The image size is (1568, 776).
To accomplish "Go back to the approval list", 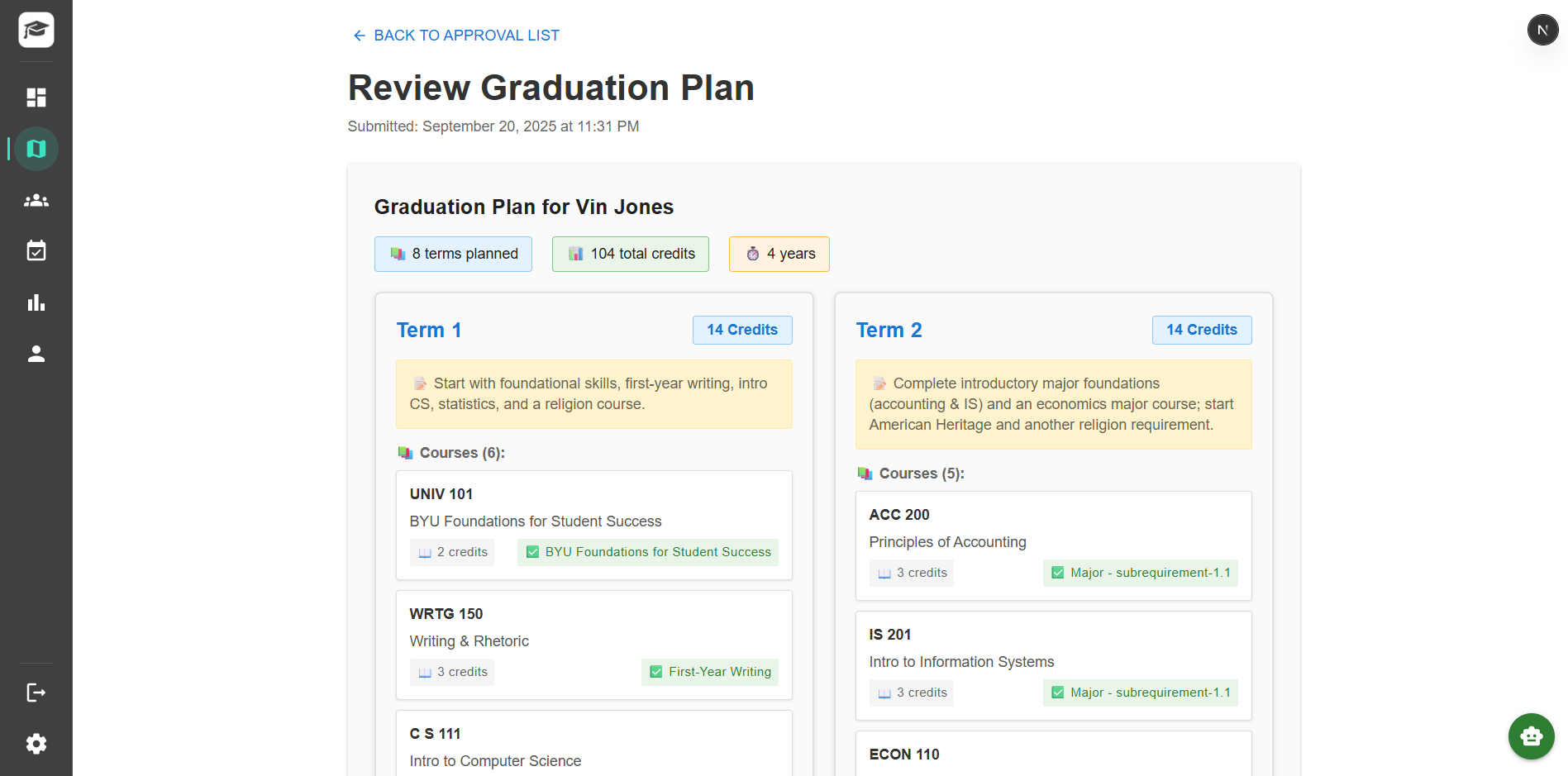I will coord(455,35).
